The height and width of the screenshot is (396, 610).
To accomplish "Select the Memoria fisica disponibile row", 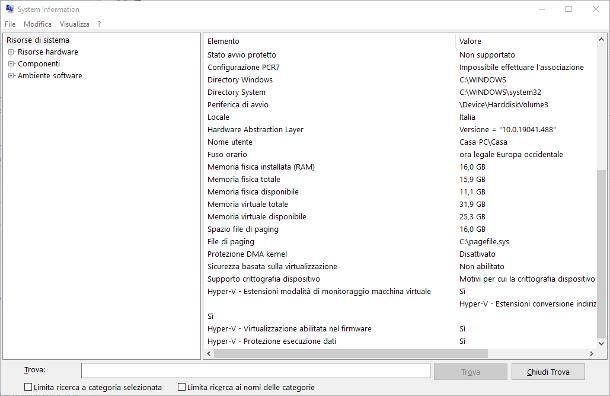I will pyautogui.click(x=400, y=192).
